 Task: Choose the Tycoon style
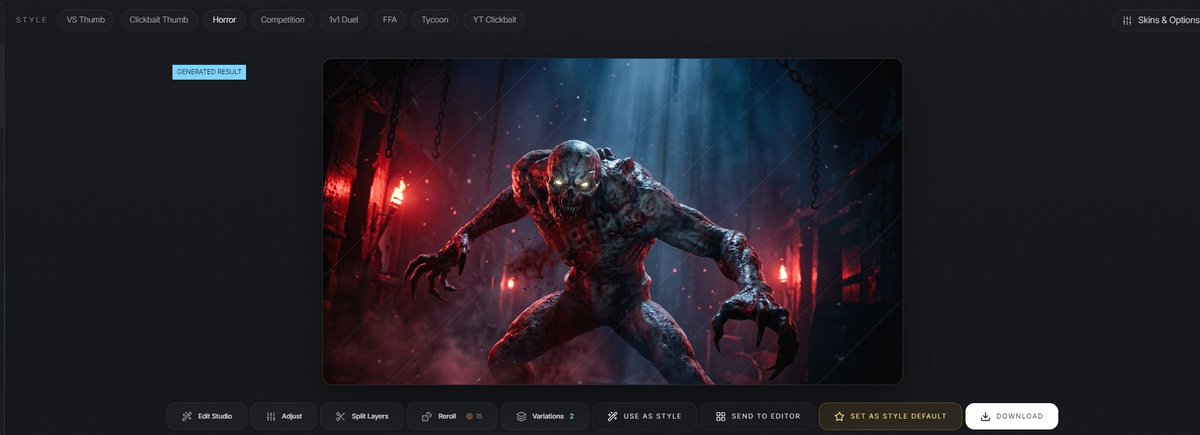click(x=434, y=20)
